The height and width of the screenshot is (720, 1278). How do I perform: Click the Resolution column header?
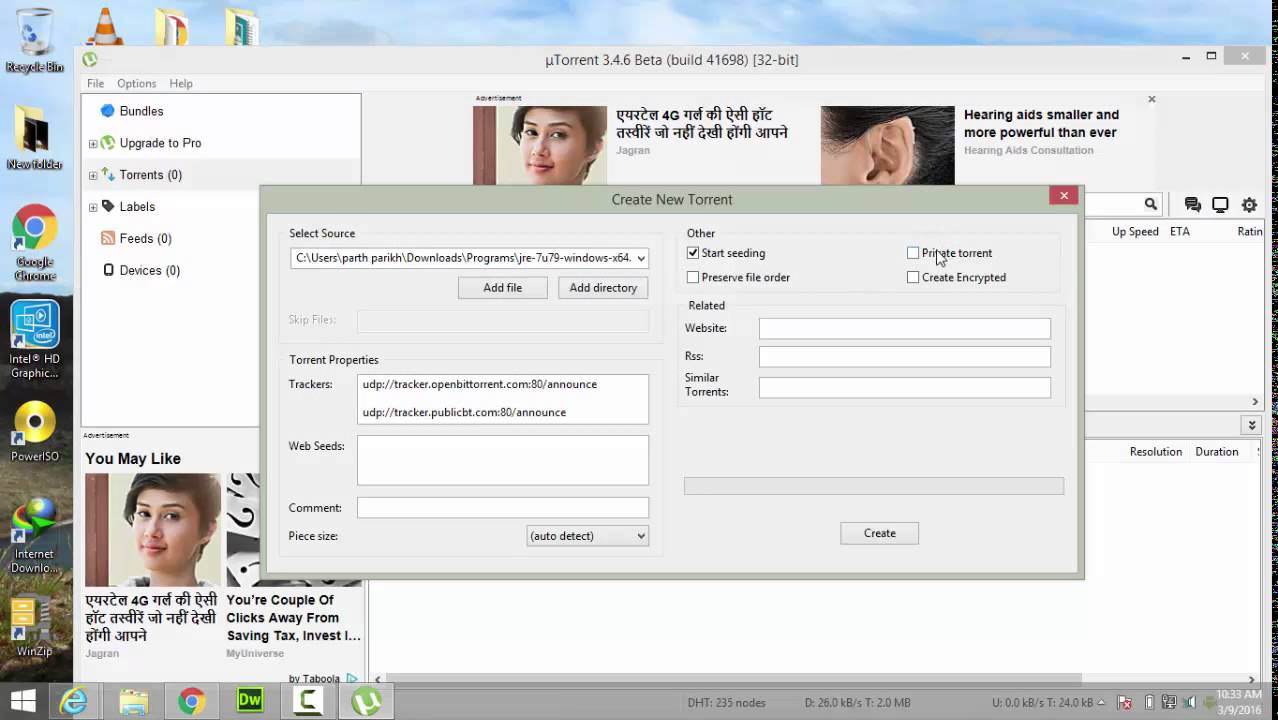(1156, 452)
